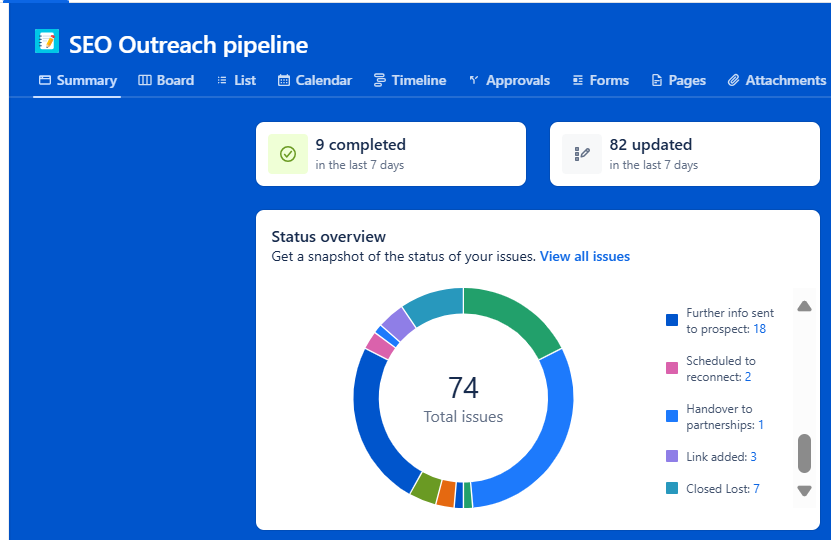The image size is (831, 540).
Task: Click the Handover to partnerships count 1
Action: coord(761,425)
